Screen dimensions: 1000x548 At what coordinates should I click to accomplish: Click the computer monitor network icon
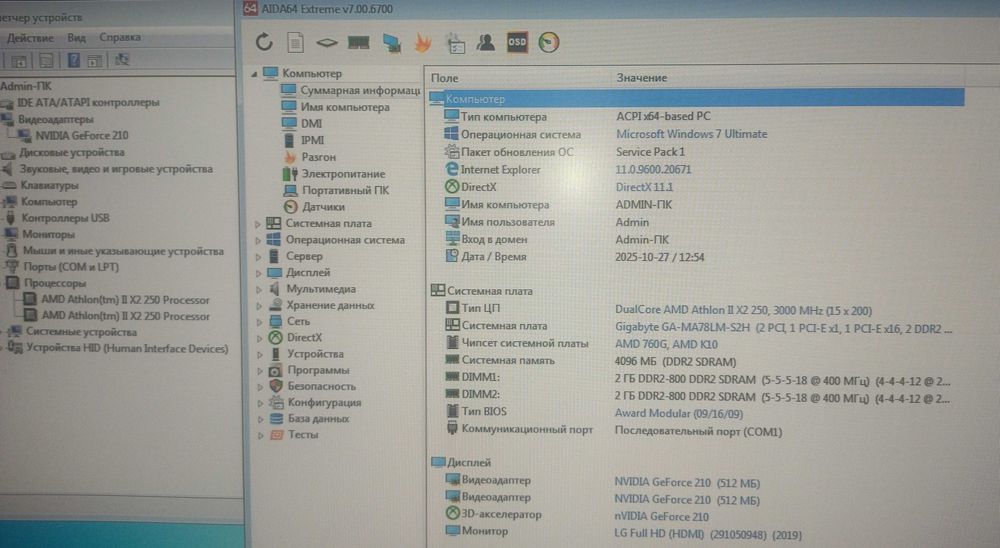[392, 43]
